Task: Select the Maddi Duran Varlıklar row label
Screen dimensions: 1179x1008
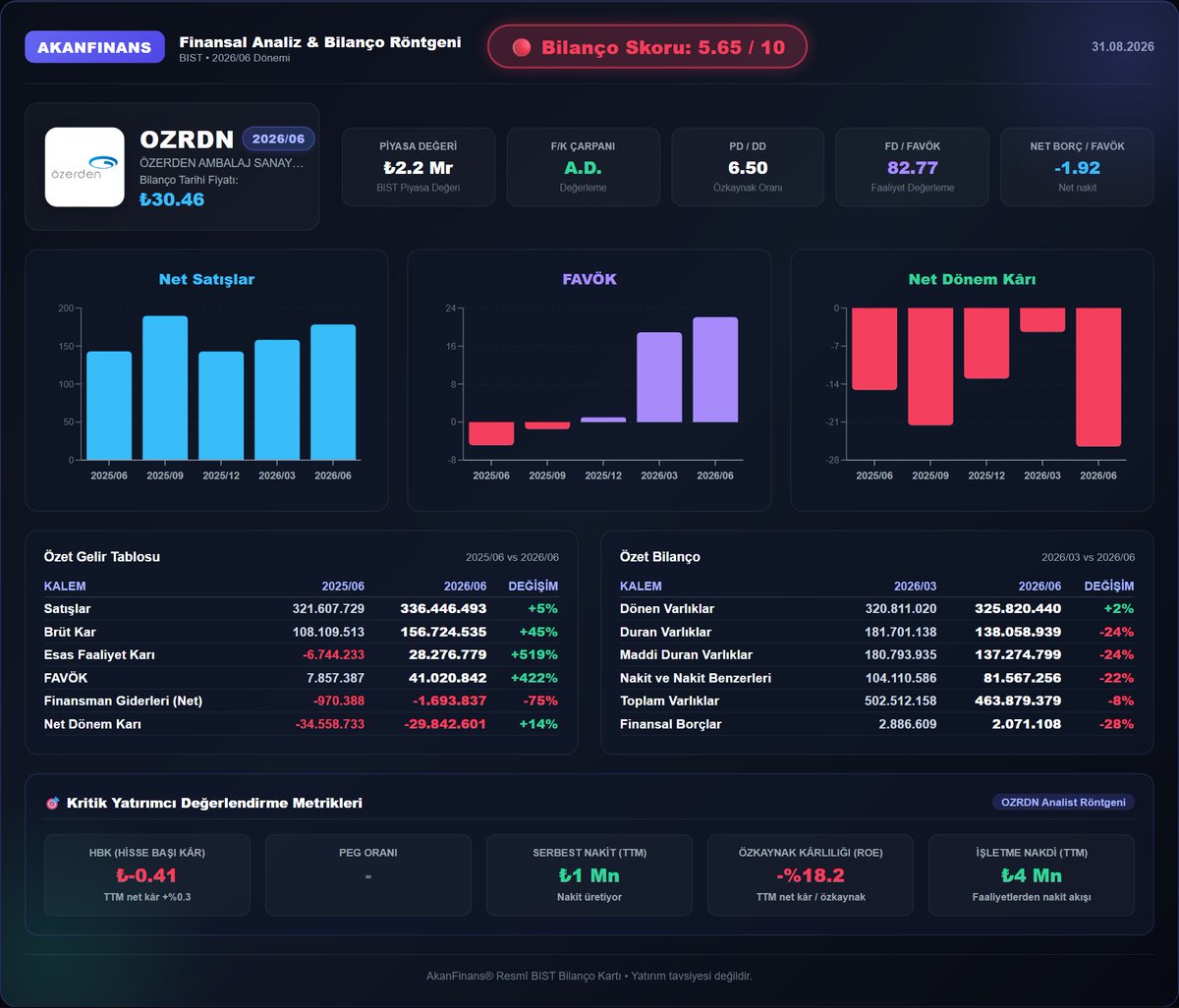Action: point(687,654)
